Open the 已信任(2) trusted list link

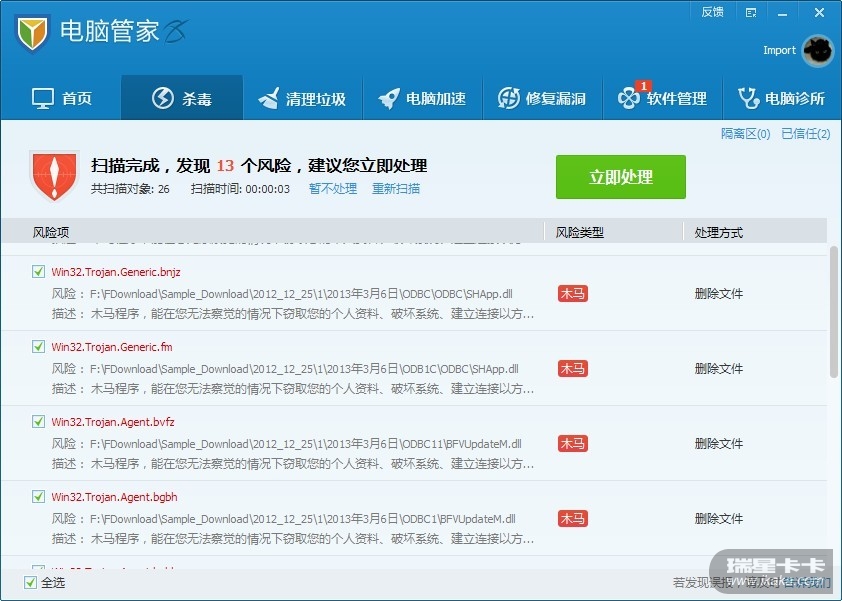tap(805, 134)
